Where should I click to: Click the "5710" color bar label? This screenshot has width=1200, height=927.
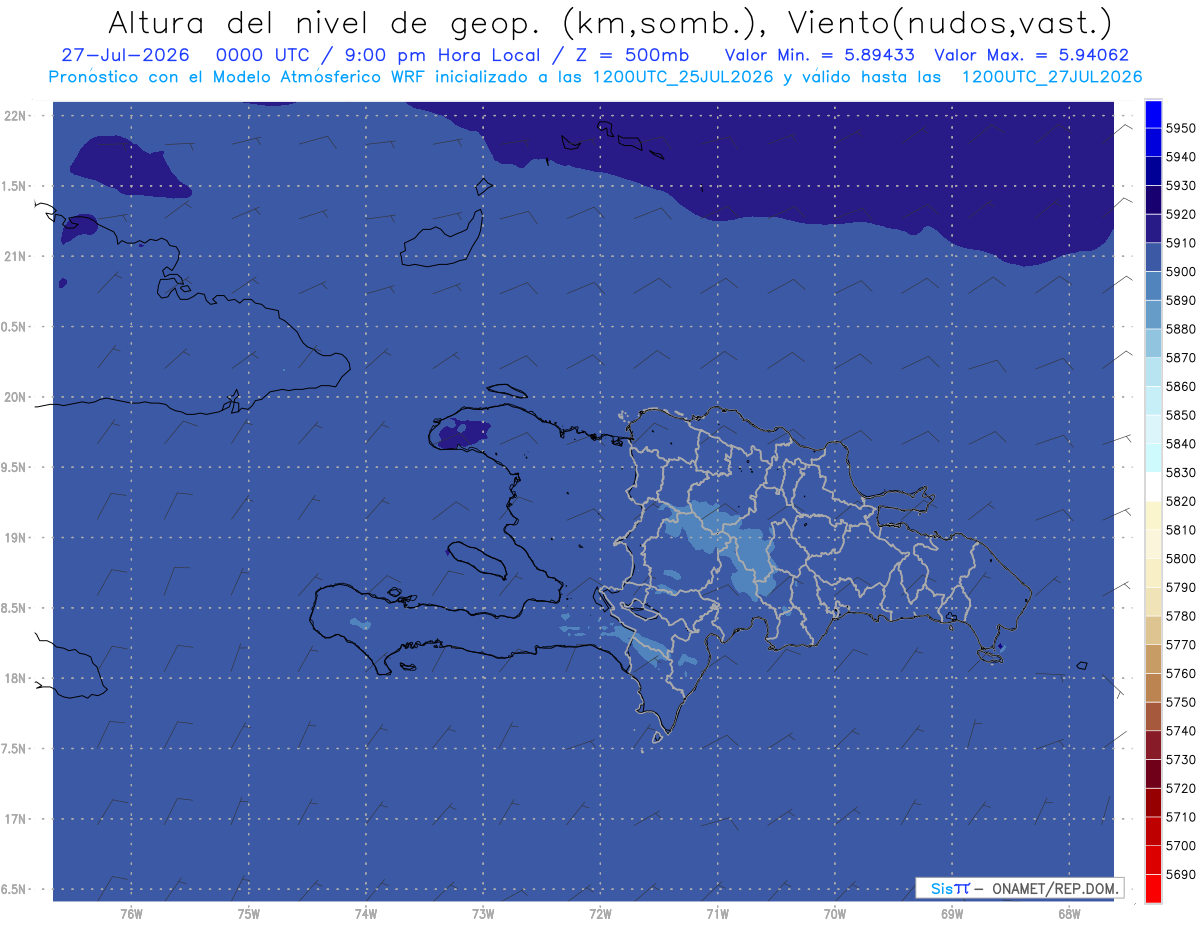point(1181,816)
